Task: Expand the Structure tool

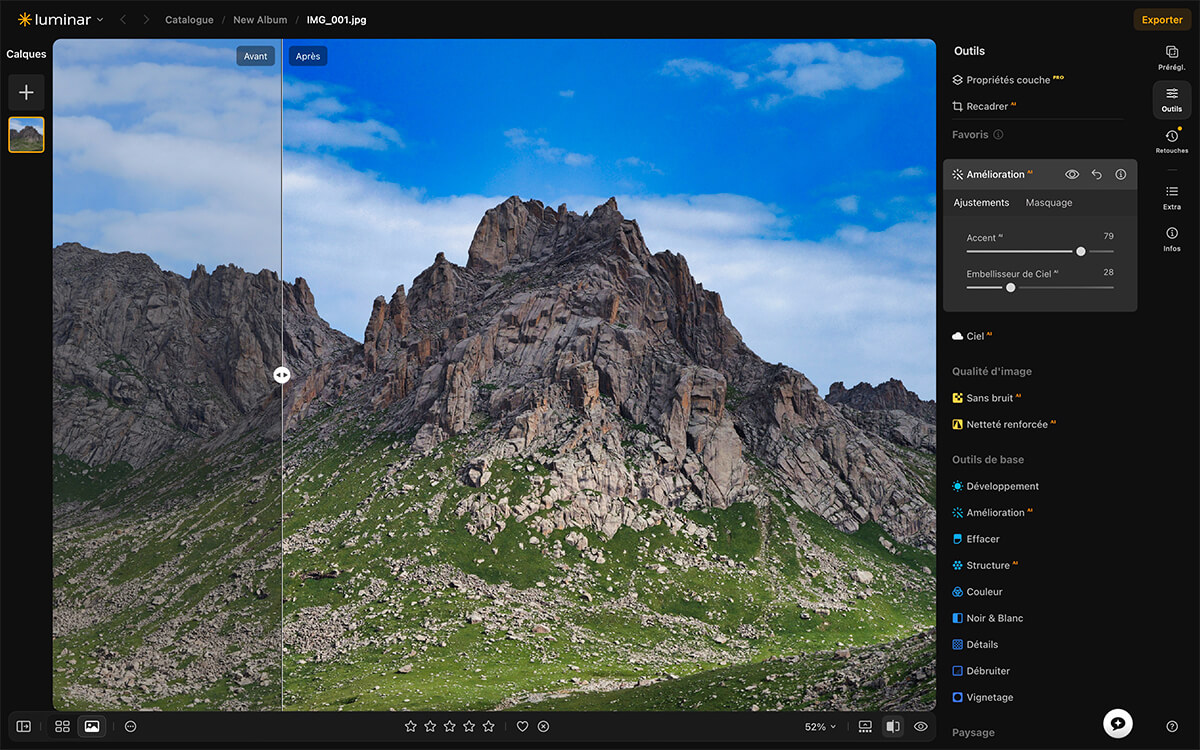Action: coord(985,565)
